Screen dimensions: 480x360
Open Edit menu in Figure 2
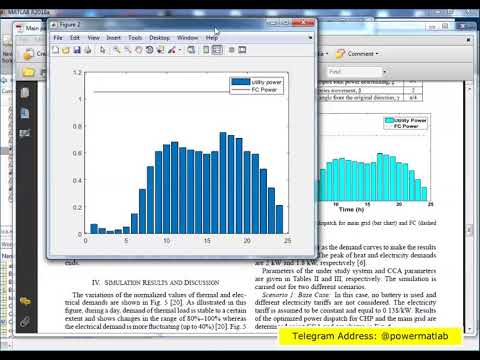pyautogui.click(x=75, y=38)
